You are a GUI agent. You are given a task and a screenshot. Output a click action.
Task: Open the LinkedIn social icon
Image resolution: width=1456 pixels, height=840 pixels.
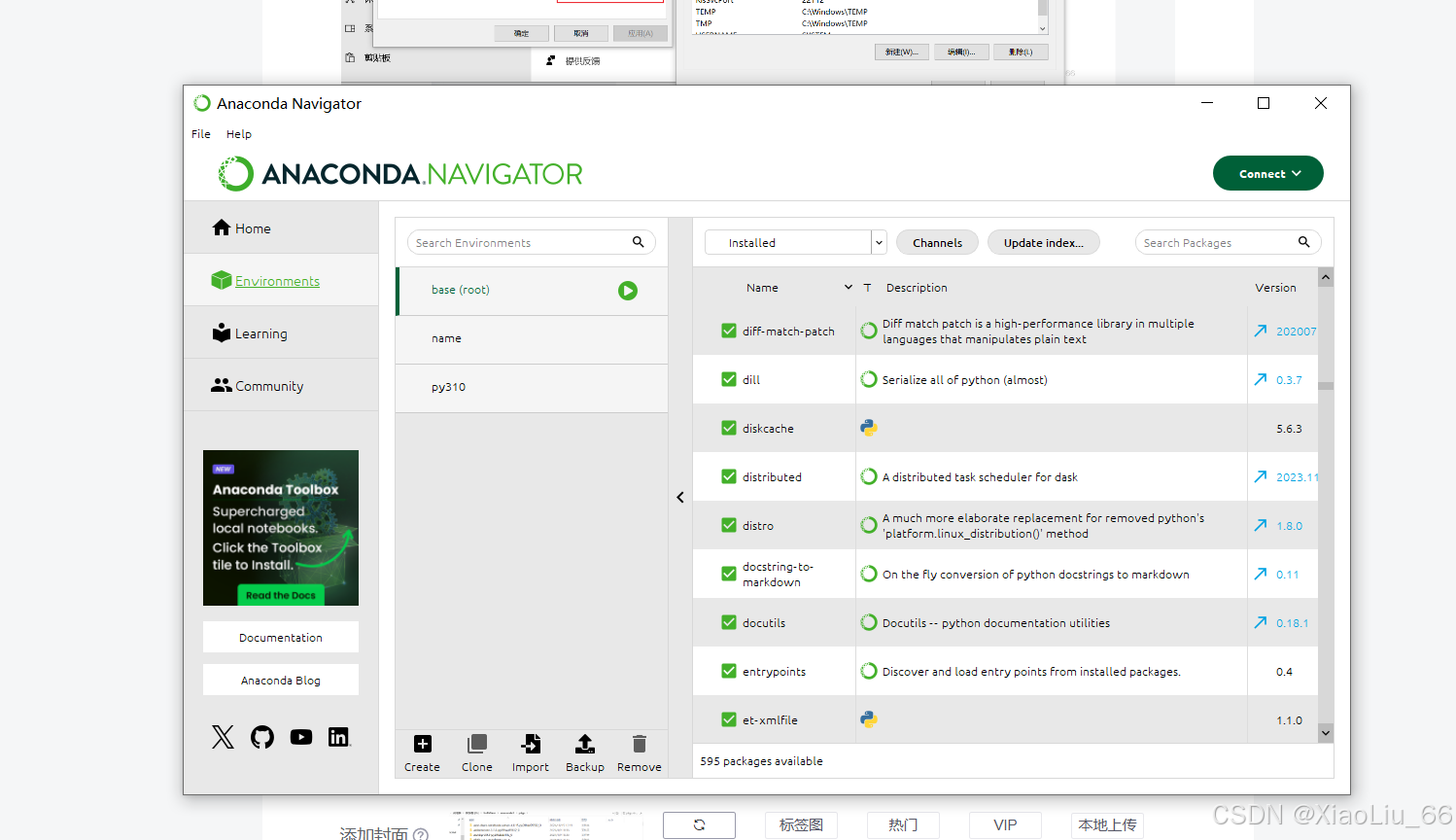click(338, 737)
